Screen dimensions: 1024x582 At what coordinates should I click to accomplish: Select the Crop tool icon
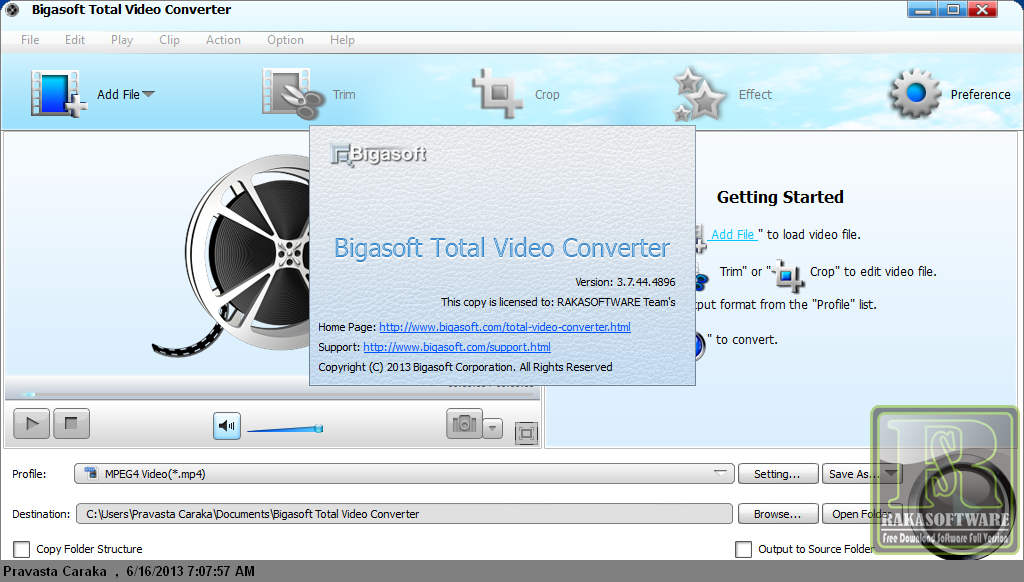click(498, 94)
